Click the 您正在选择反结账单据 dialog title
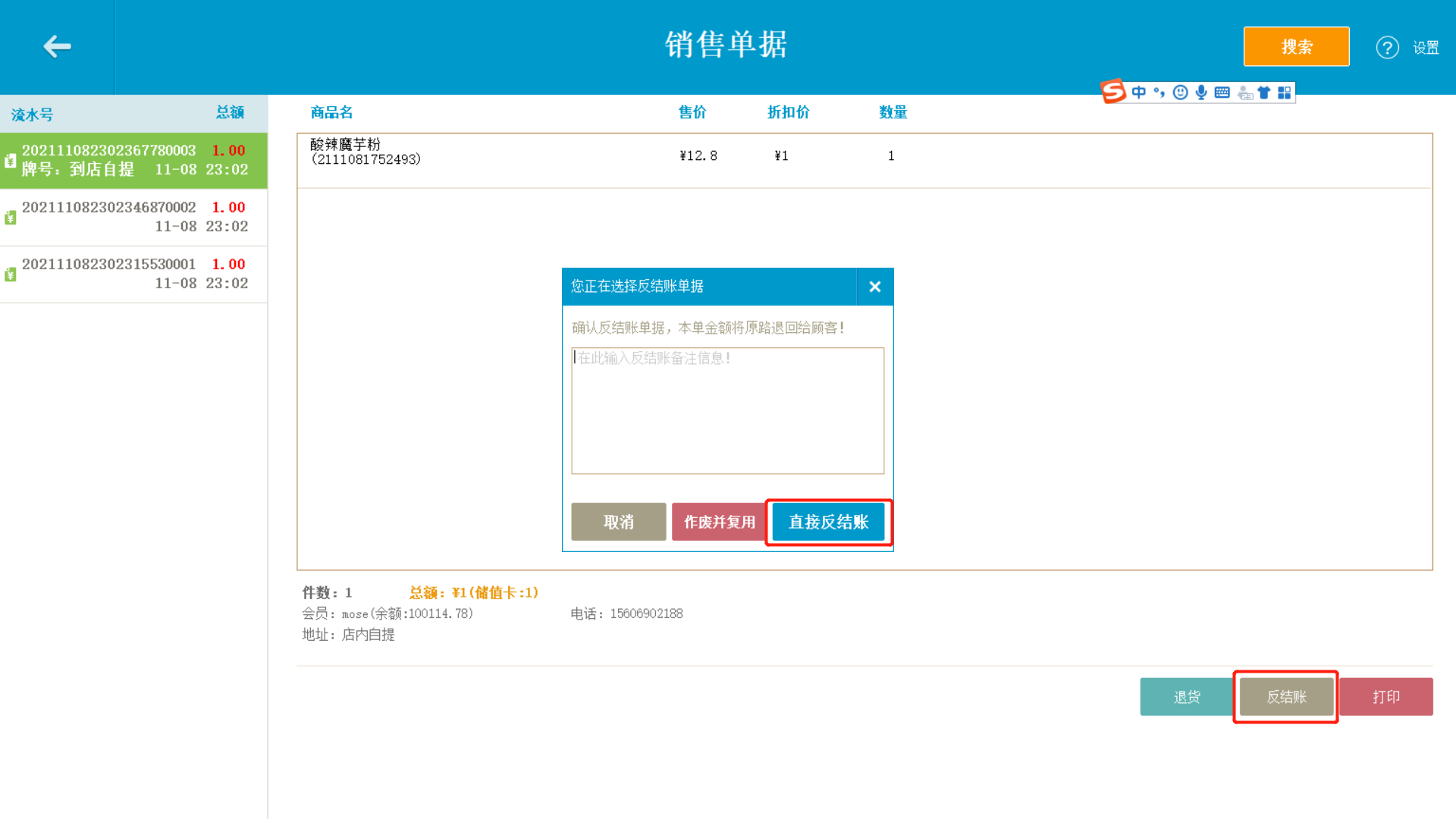This screenshot has height=819, width=1456. (x=637, y=286)
